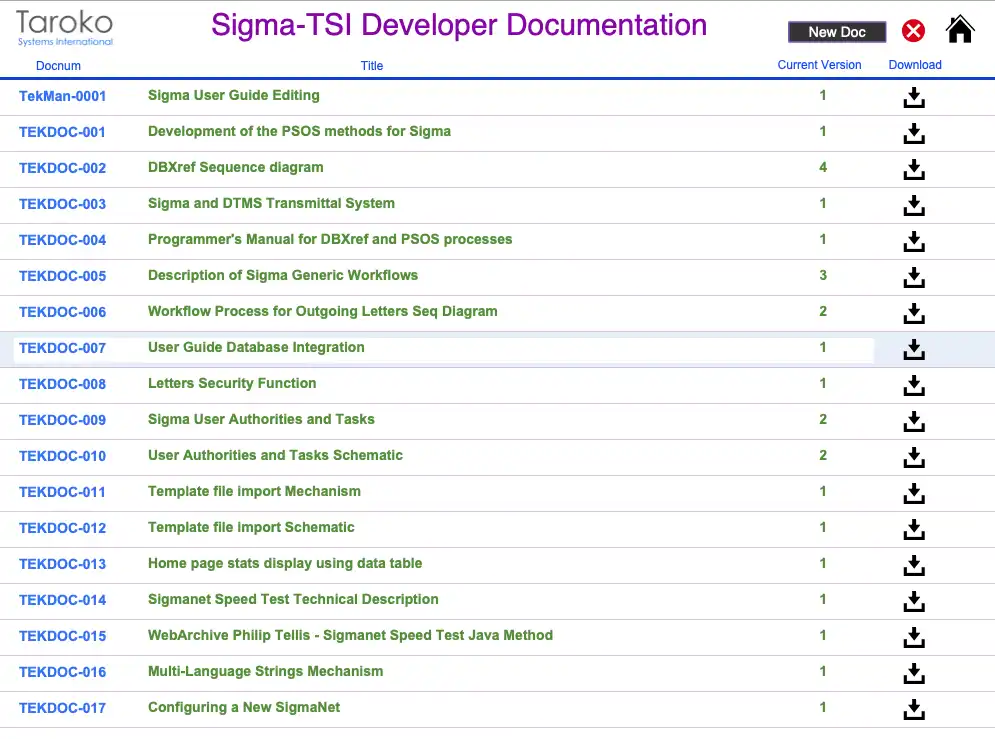This screenshot has height=739, width=995.
Task: Click the Title column header
Action: tap(372, 65)
